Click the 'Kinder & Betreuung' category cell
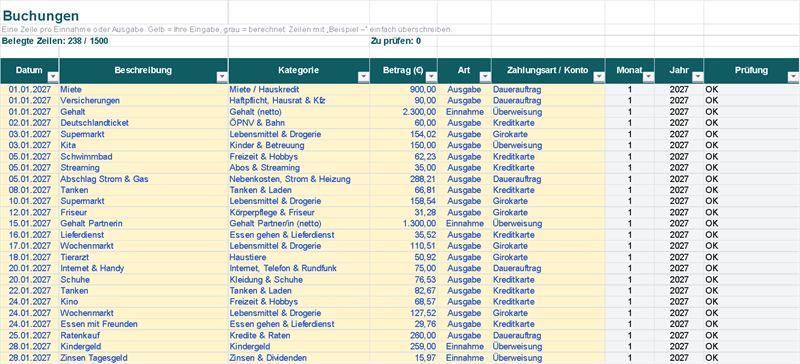The height and width of the screenshot is (364, 800). coord(299,145)
